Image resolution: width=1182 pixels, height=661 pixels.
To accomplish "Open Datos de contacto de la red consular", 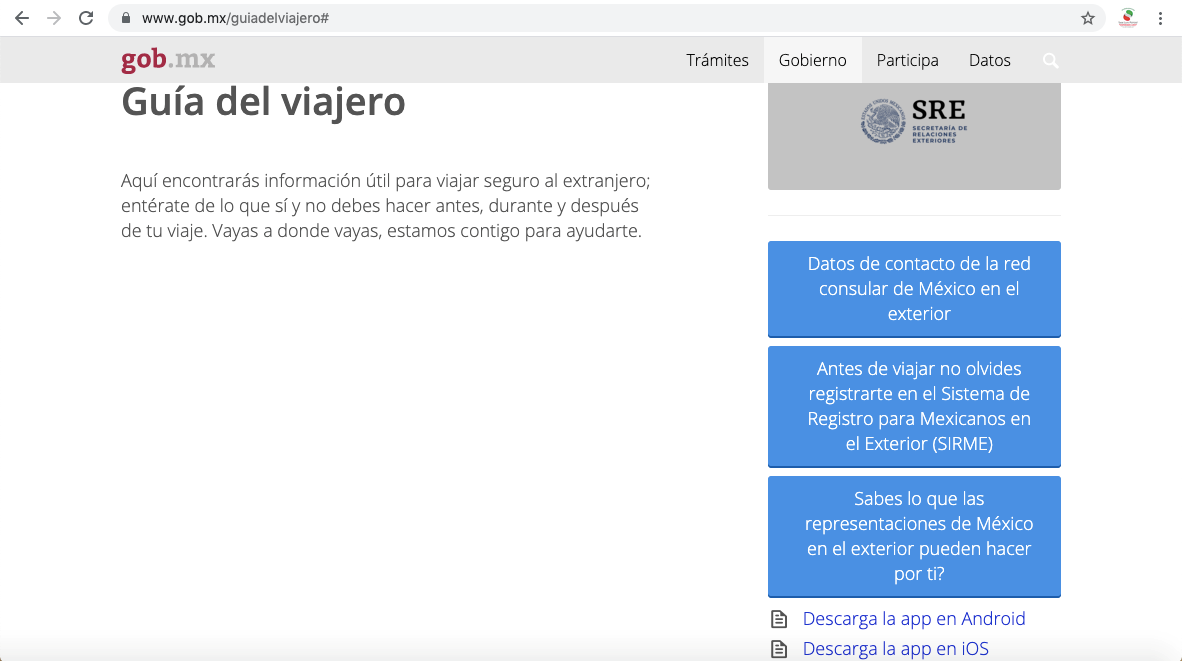I will click(x=913, y=288).
